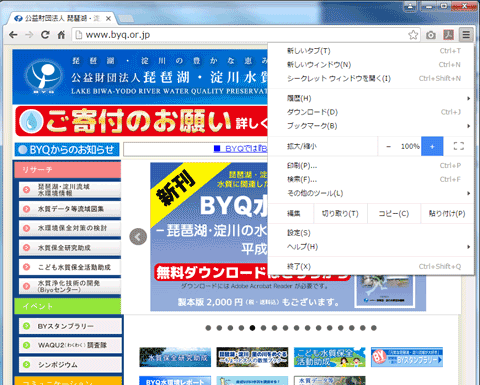This screenshot has height=385, width=480.
Task: Reload the page with the refresh icon
Action: (x=45, y=35)
